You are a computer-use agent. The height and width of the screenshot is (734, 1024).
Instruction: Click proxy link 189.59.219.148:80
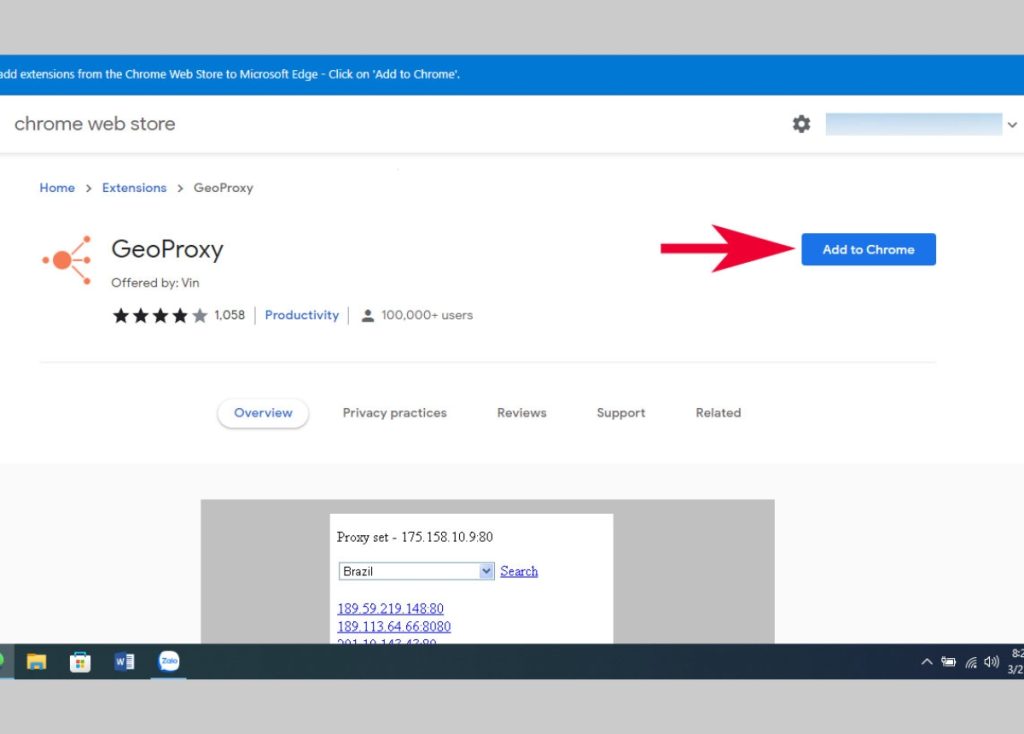click(x=391, y=609)
